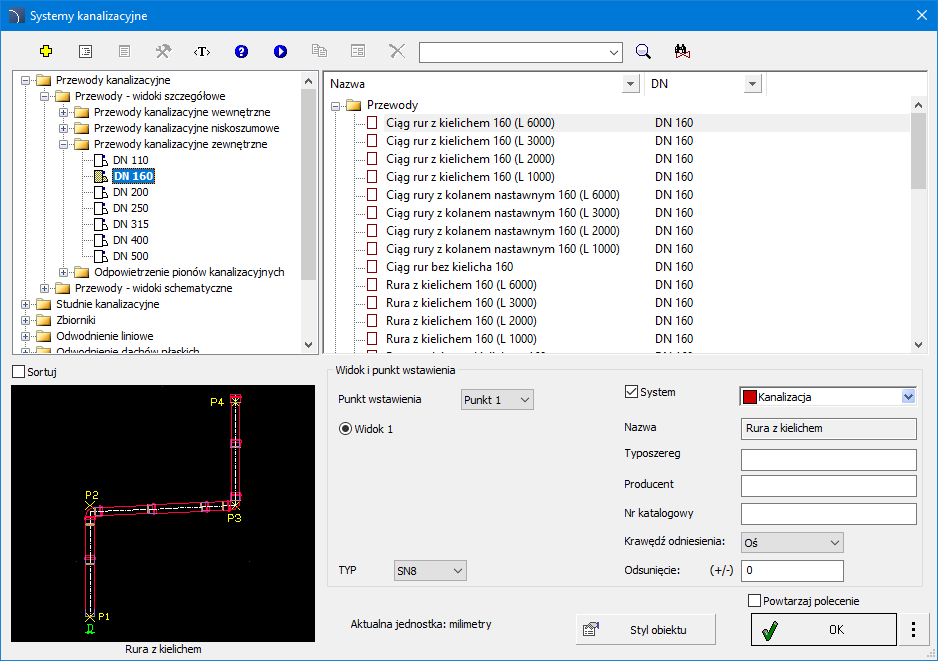The height and width of the screenshot is (661, 938).
Task: Click the binoculars find icon
Action: pos(683,51)
